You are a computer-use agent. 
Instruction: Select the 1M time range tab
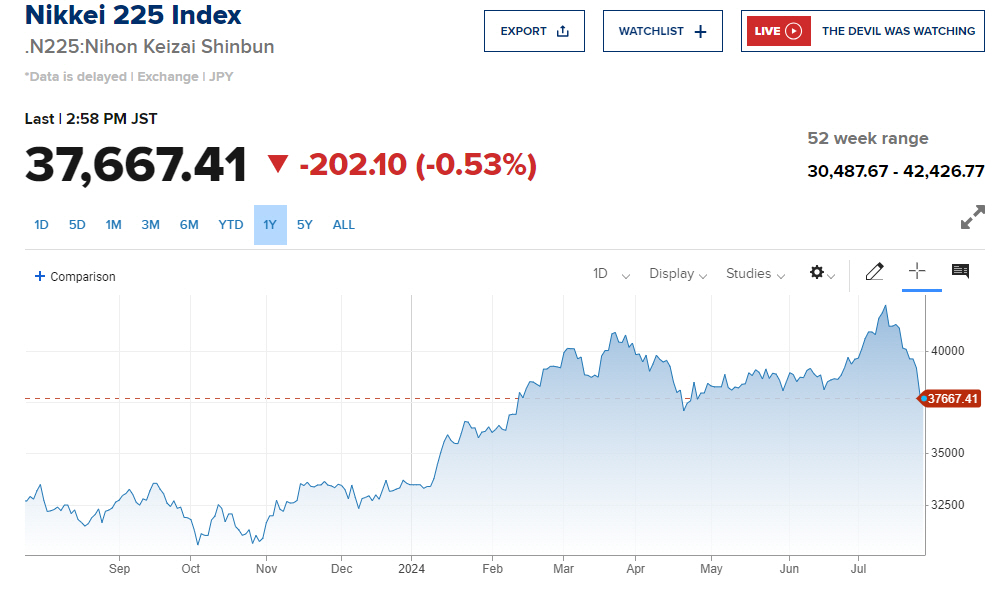pyautogui.click(x=113, y=225)
